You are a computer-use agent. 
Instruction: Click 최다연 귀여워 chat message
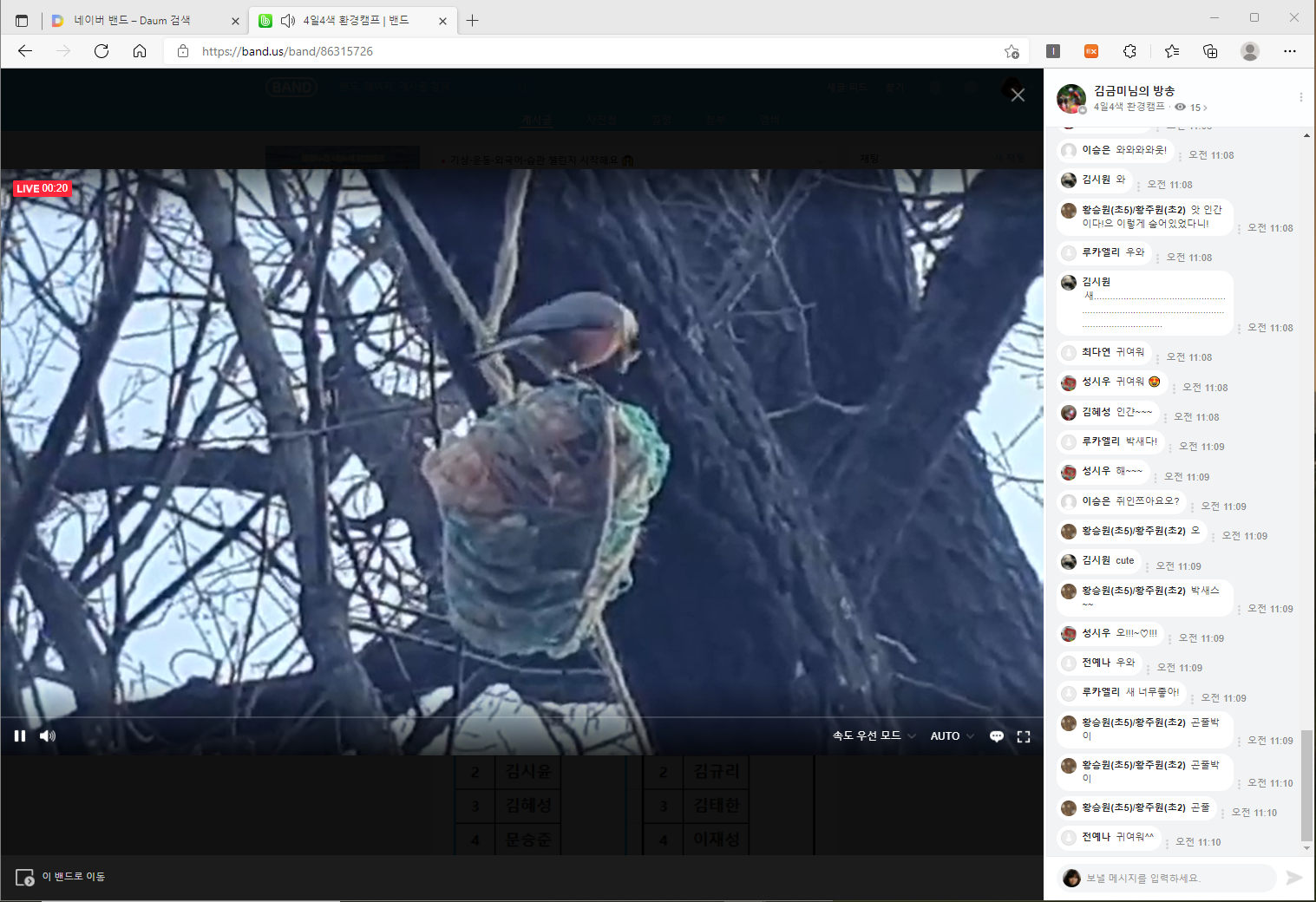(x=1104, y=352)
